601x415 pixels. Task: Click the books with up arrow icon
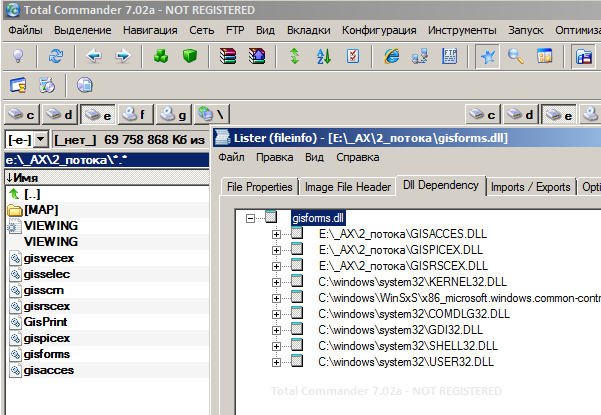click(x=257, y=56)
